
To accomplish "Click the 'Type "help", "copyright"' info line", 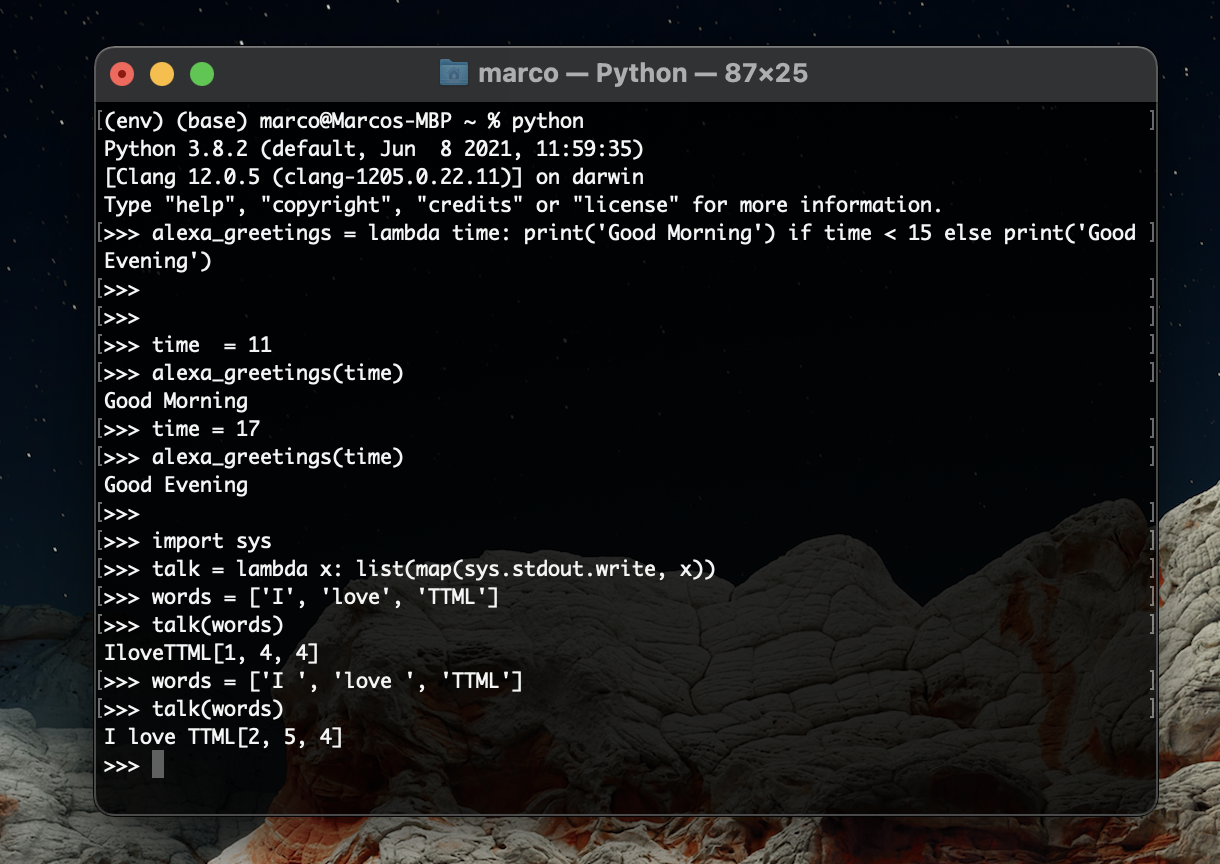I will pos(523,205).
